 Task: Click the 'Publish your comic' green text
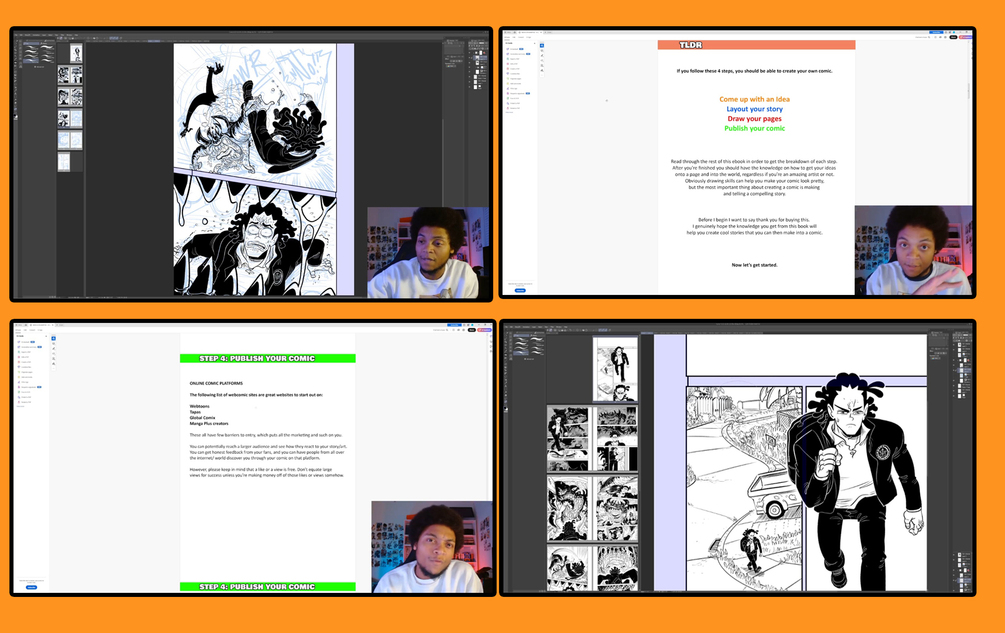click(754, 128)
